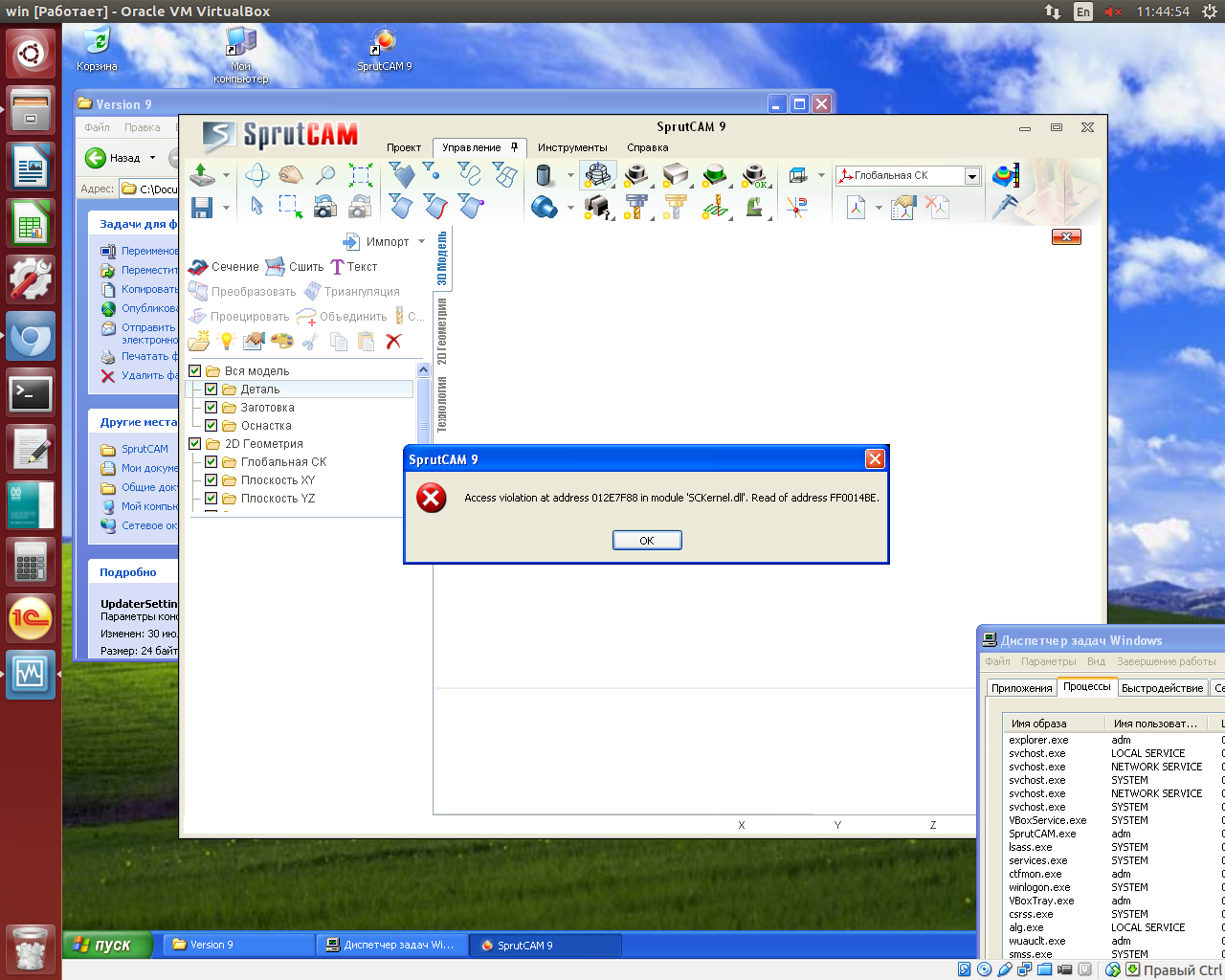Click the light bulb visibility icon
The image size is (1225, 980).
(227, 342)
